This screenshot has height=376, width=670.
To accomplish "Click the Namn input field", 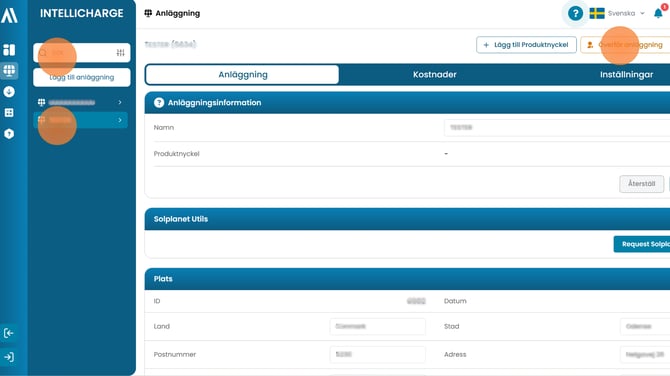I will coord(557,127).
